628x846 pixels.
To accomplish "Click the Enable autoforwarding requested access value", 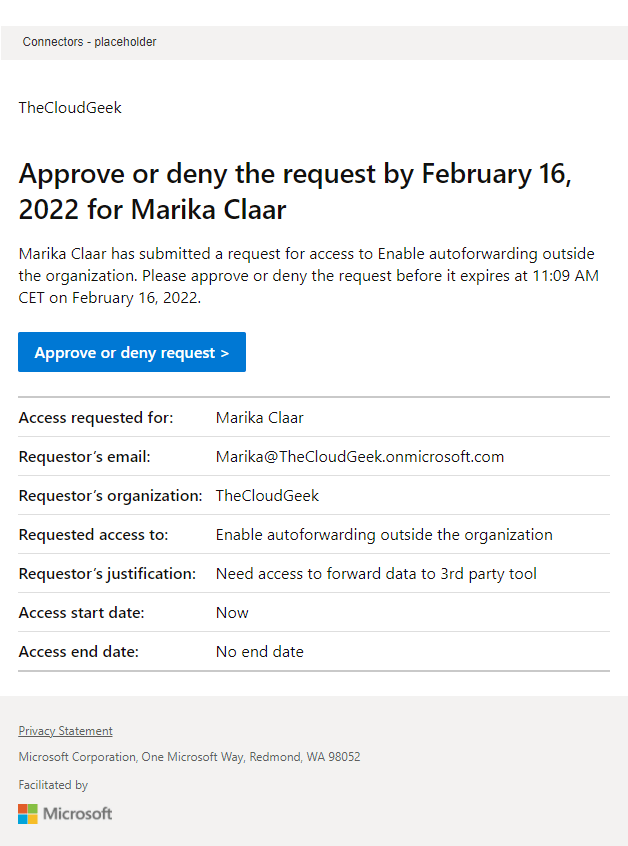I will pos(384,535).
